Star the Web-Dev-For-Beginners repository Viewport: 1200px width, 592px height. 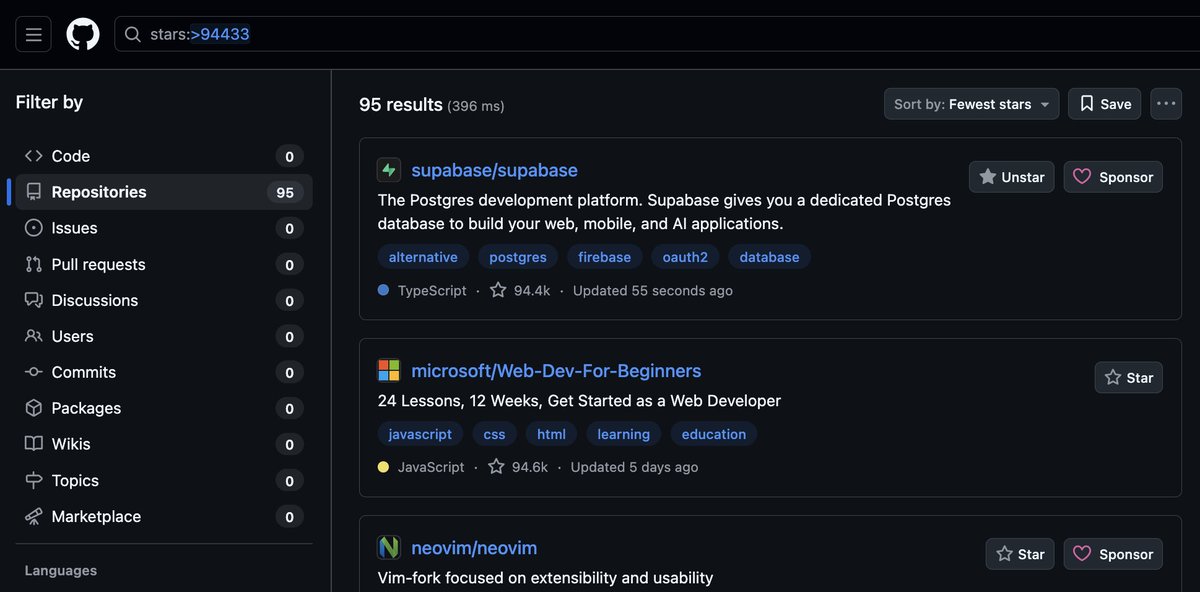click(1129, 378)
